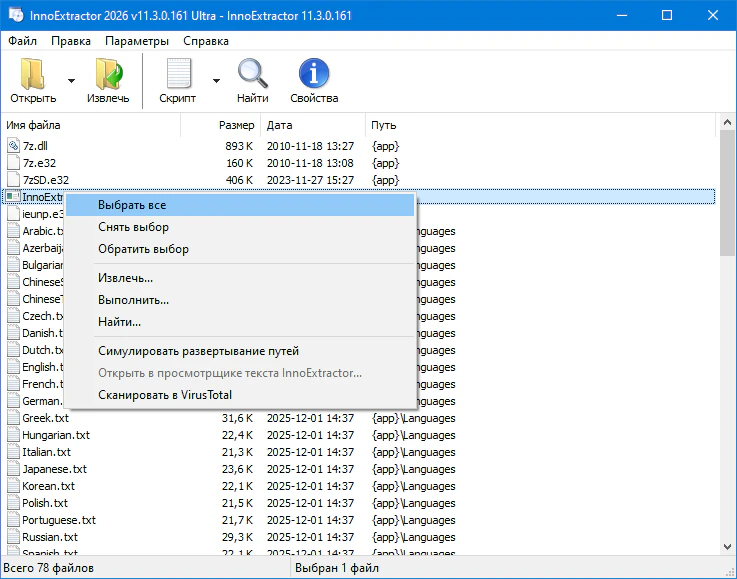Click the Найти magnifier icon

pyautogui.click(x=252, y=75)
